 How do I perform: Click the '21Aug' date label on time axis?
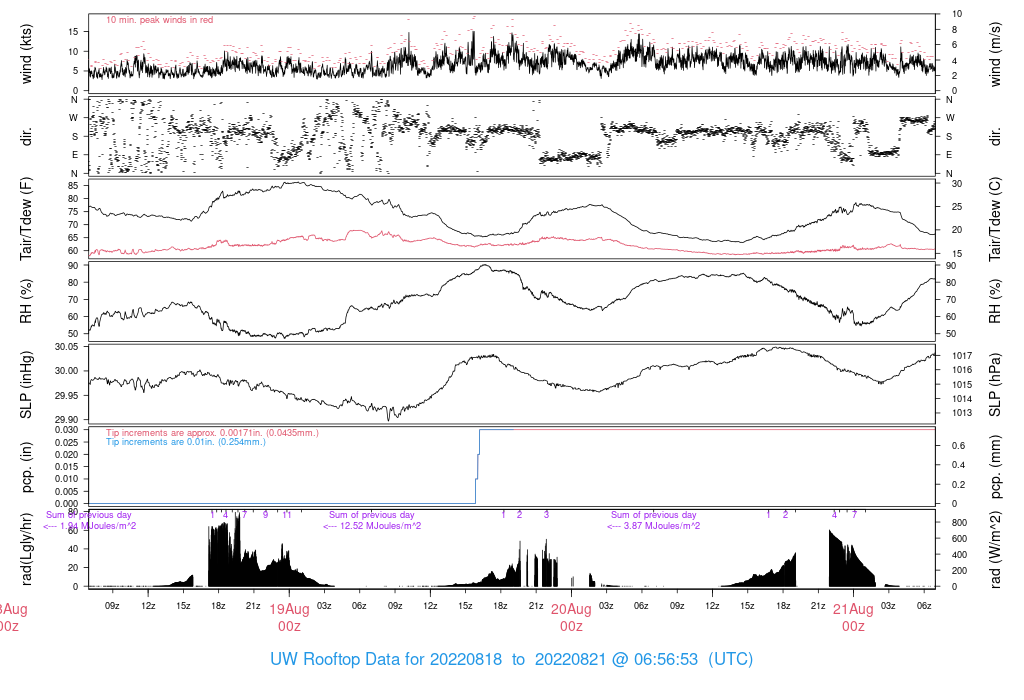click(x=853, y=609)
